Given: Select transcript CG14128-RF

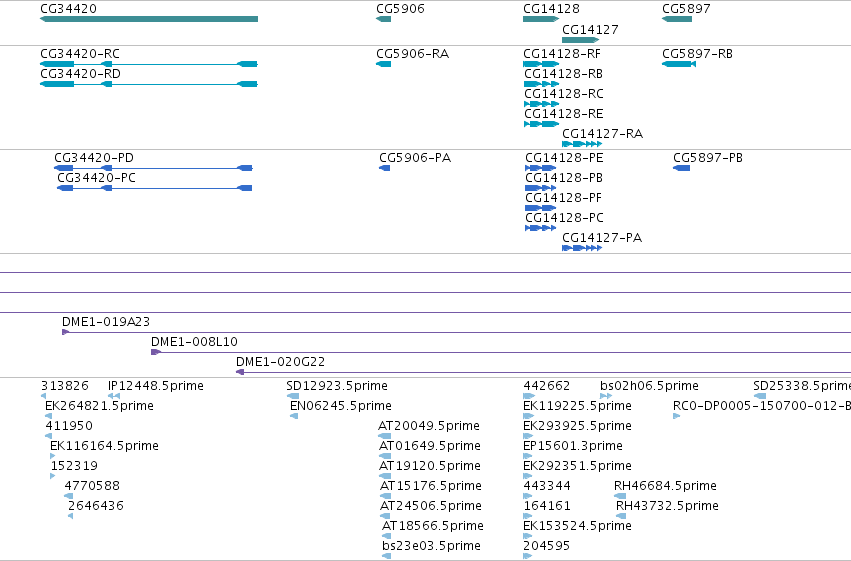Looking at the screenshot, I should 541,64.
